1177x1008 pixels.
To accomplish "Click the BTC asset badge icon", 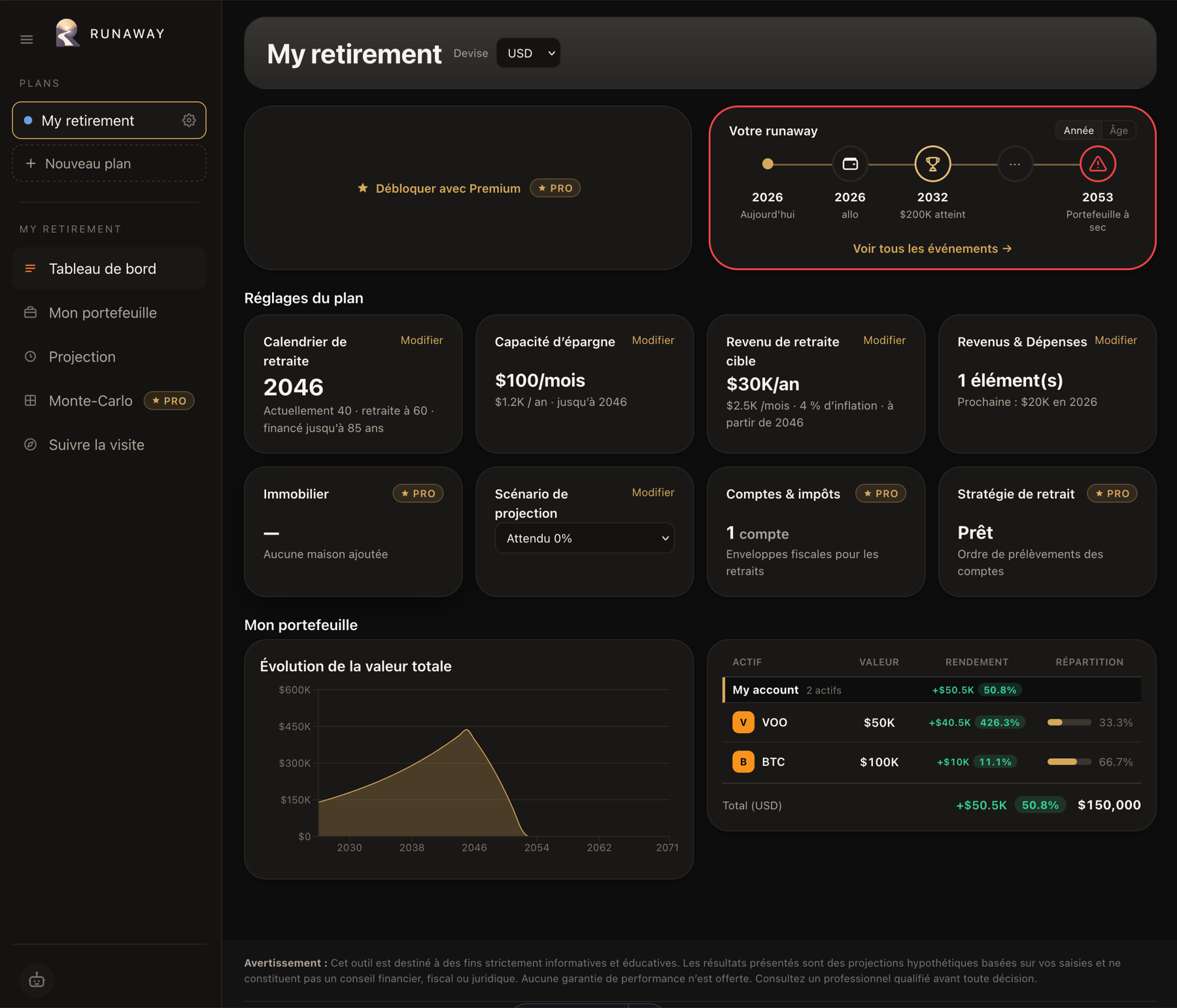I will pyautogui.click(x=743, y=762).
